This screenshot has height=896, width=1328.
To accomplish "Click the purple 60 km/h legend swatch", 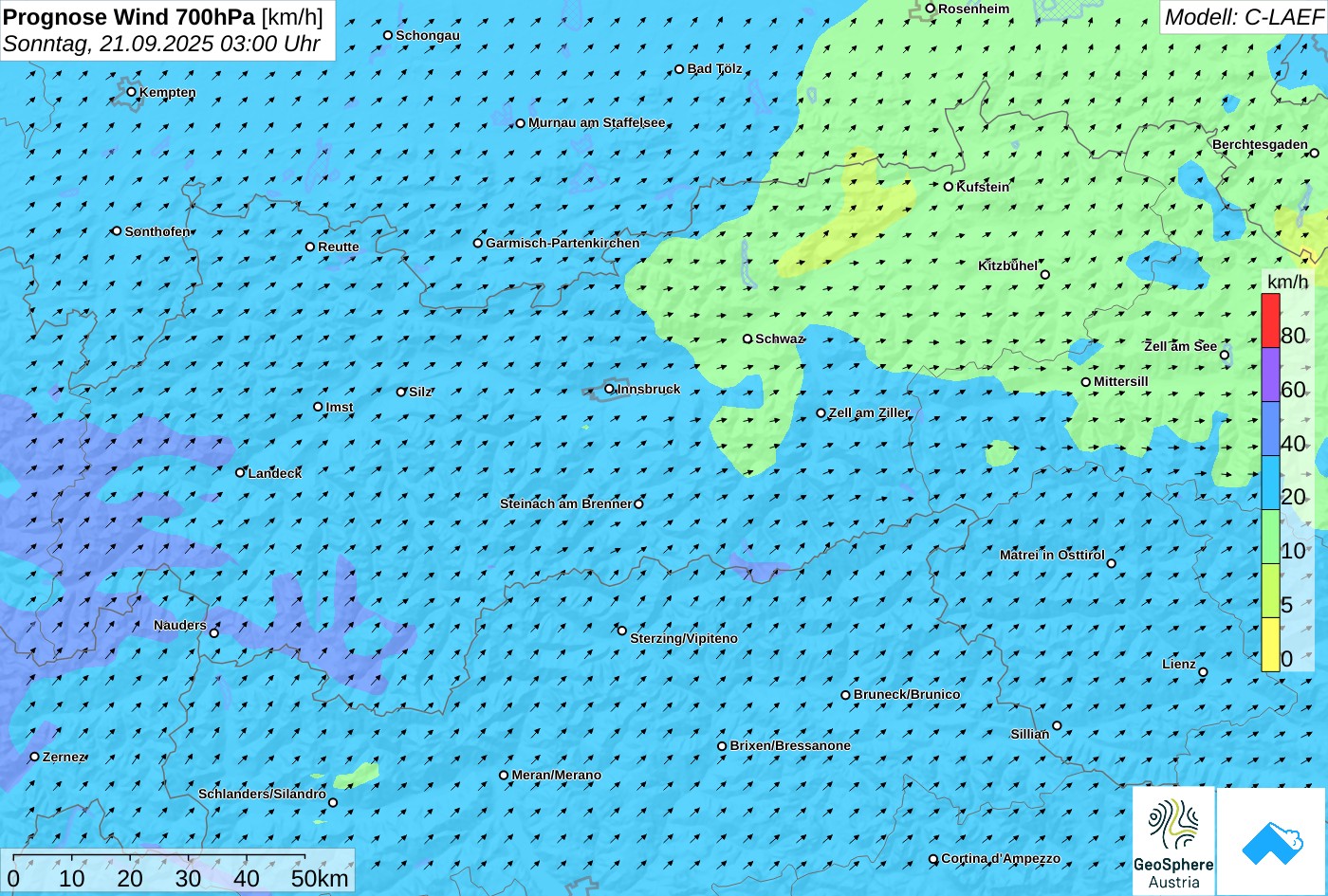I will 1270,375.
